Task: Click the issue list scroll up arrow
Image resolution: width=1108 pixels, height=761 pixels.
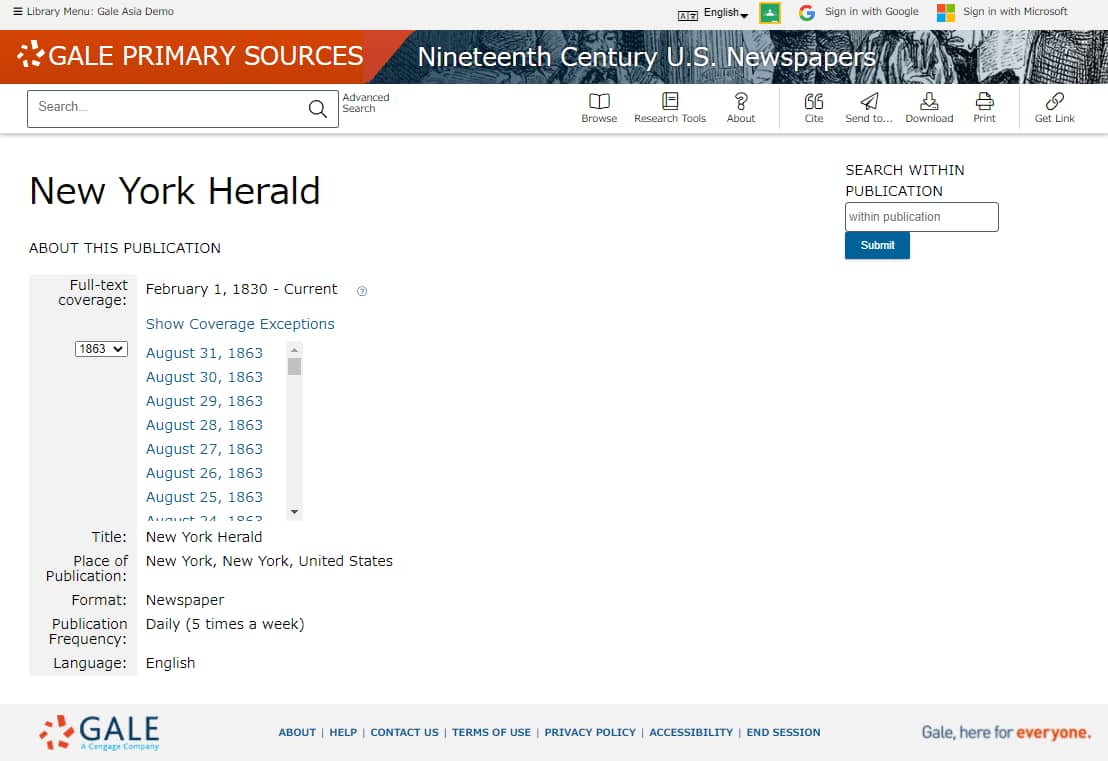Action: (295, 350)
